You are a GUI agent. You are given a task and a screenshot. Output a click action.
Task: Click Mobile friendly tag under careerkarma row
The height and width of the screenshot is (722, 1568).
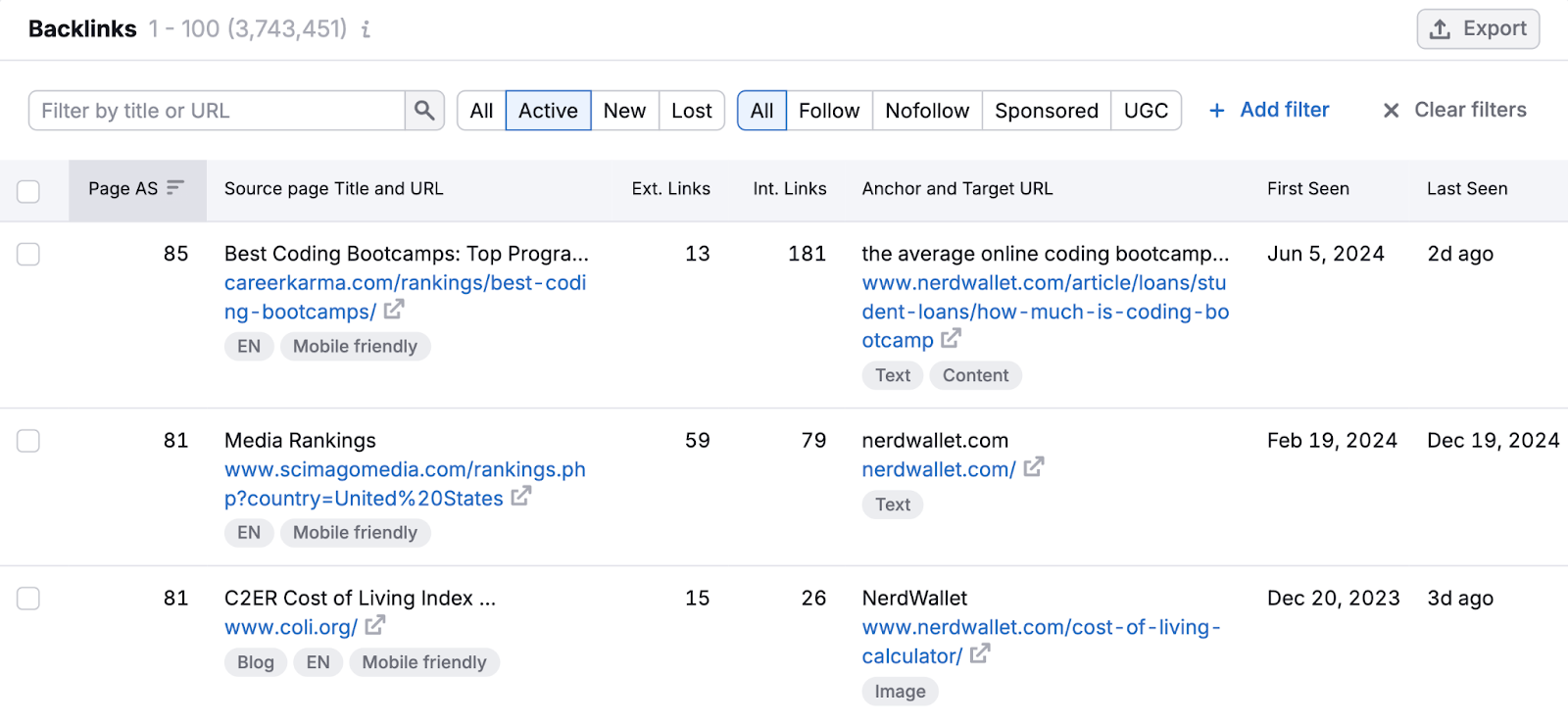pyautogui.click(x=355, y=346)
